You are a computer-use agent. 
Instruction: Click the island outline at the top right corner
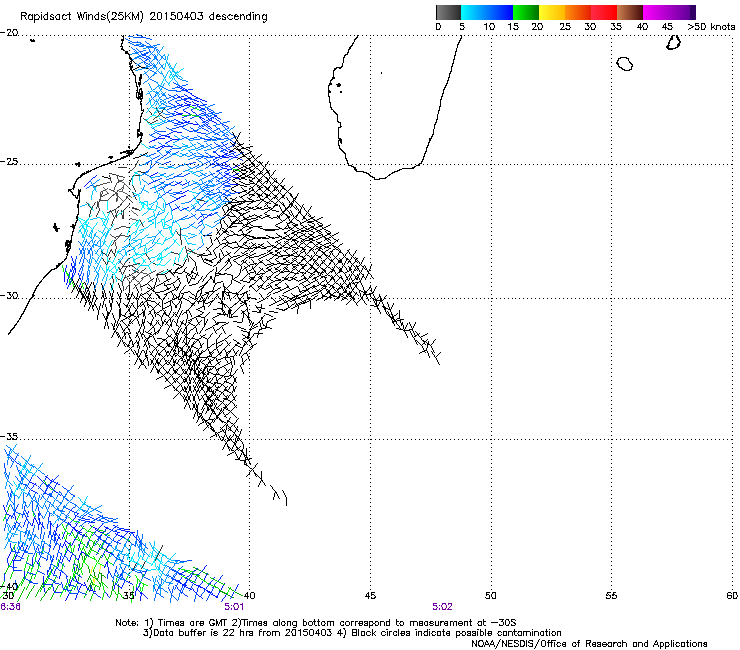(x=673, y=42)
